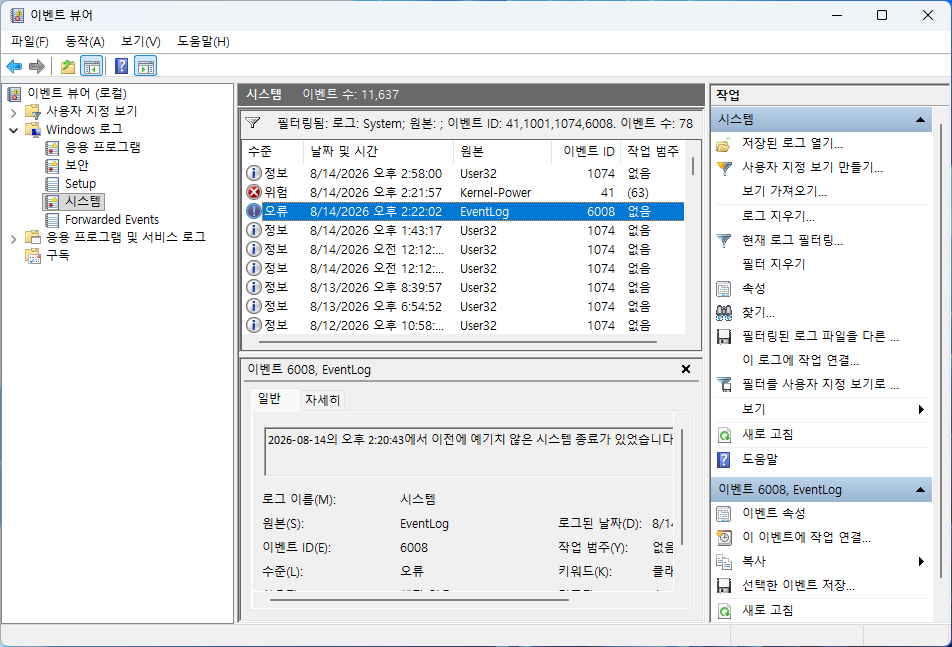Click the floppy disk icon for 필터링된 로그 파일 저장
952x647 pixels.
[x=724, y=336]
